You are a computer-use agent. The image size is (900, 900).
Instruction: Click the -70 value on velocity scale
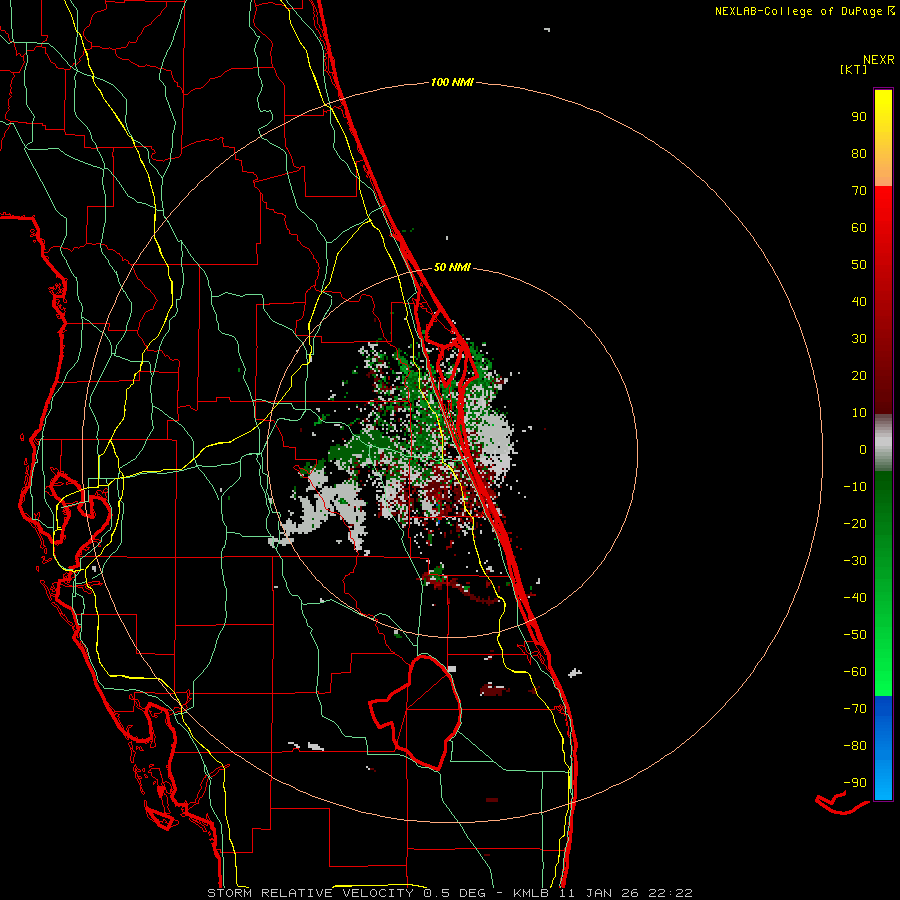point(855,709)
